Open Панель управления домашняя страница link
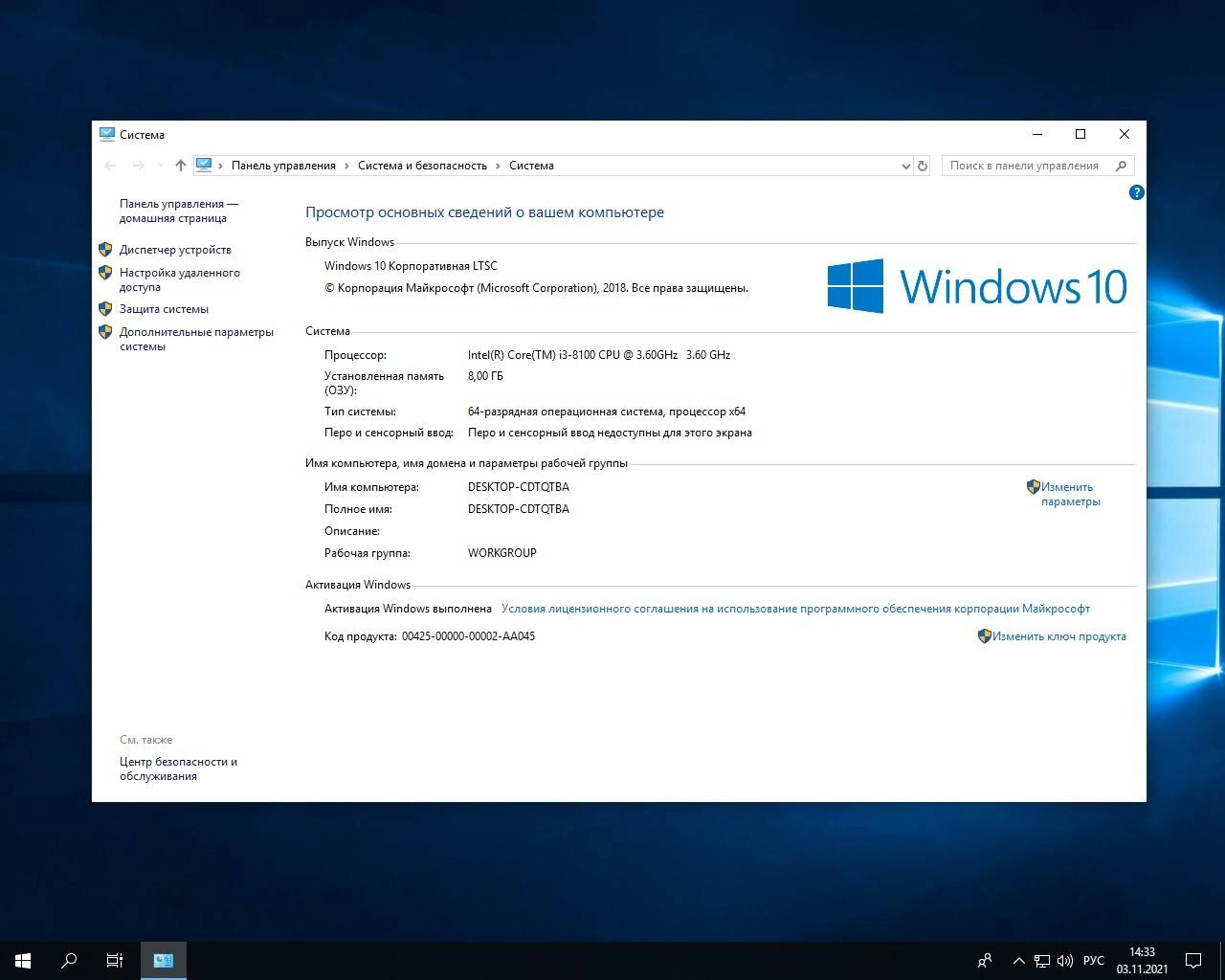Viewport: 1225px width, 980px height. pos(179,211)
